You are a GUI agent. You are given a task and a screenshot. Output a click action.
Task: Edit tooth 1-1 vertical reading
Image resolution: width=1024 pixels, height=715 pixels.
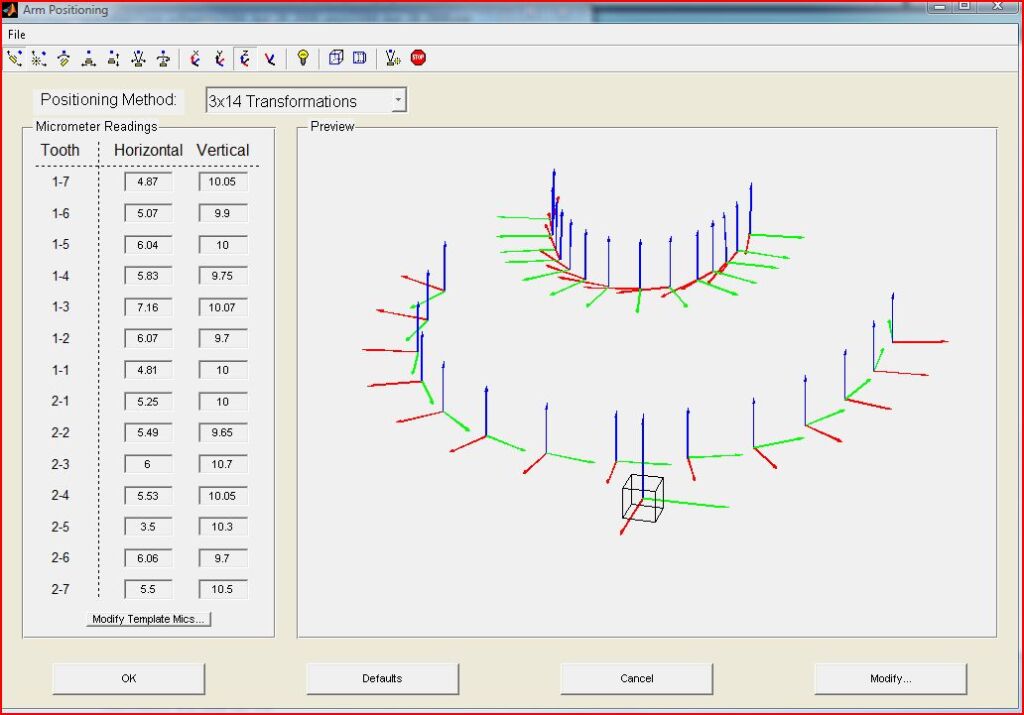[223, 370]
